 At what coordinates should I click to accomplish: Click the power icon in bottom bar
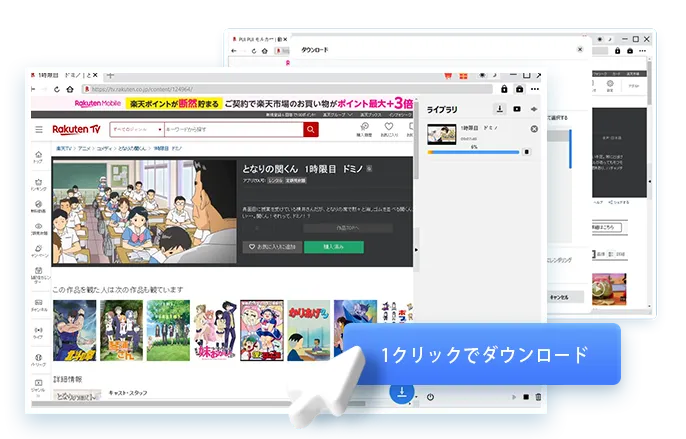point(430,397)
